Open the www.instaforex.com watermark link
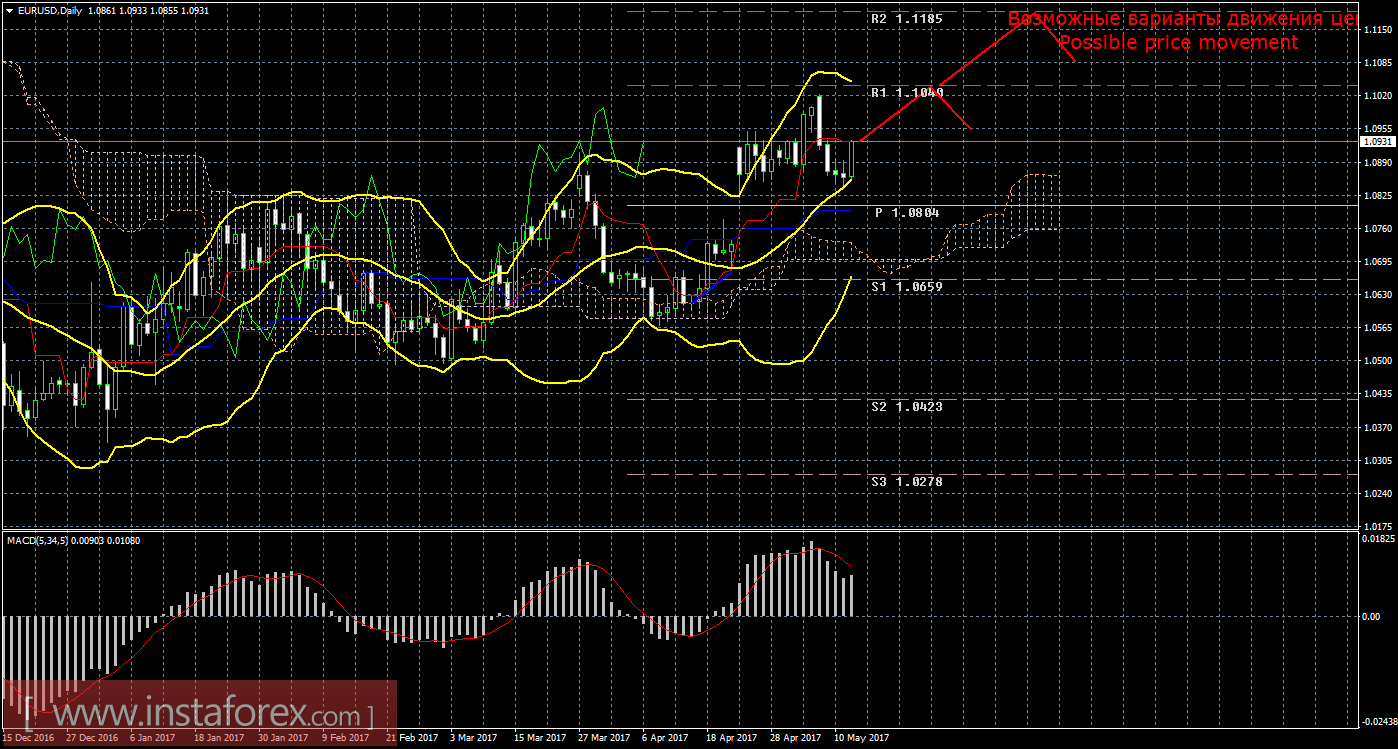 click(197, 714)
